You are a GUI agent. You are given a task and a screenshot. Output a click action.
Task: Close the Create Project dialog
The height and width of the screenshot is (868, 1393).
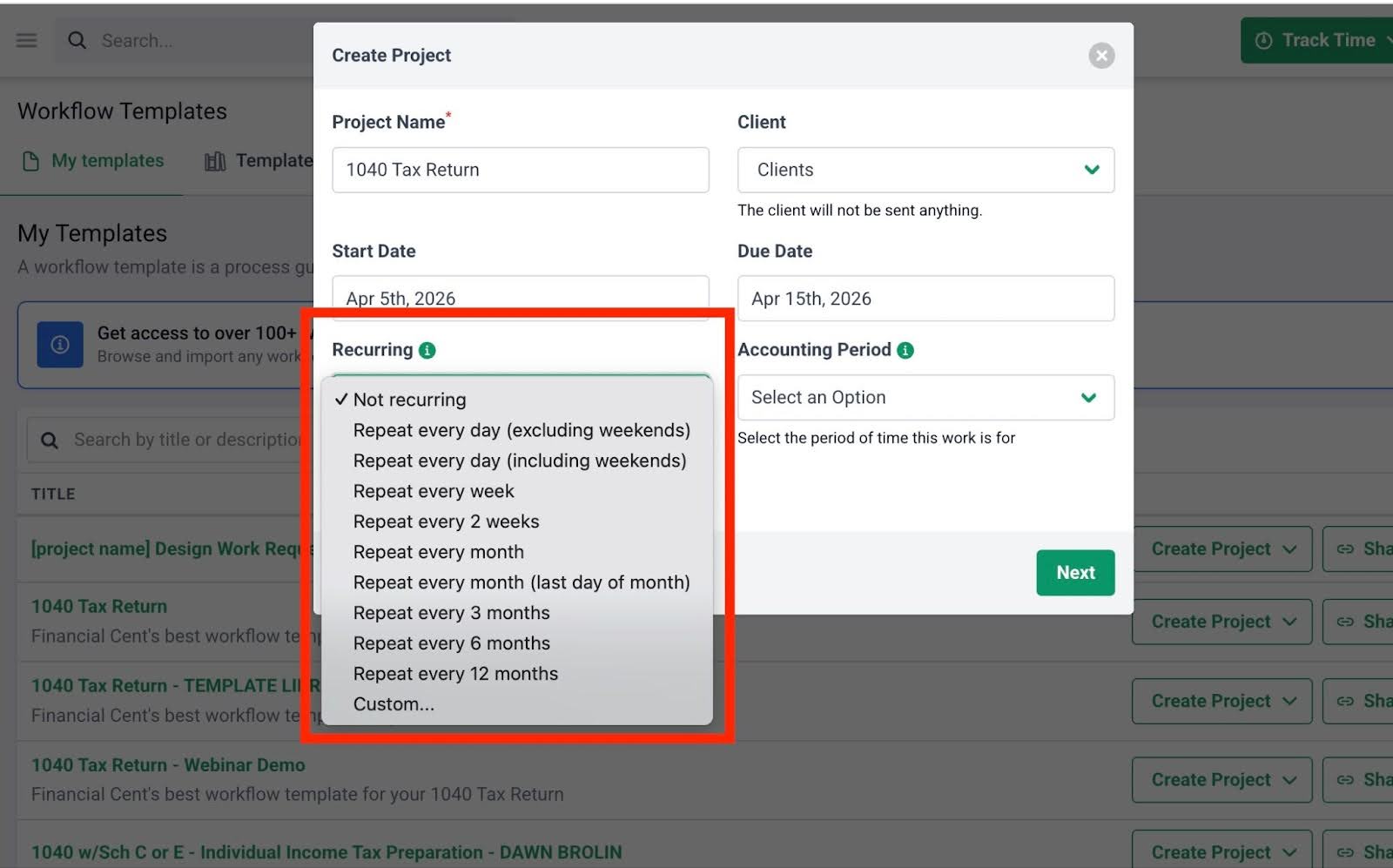(1101, 56)
